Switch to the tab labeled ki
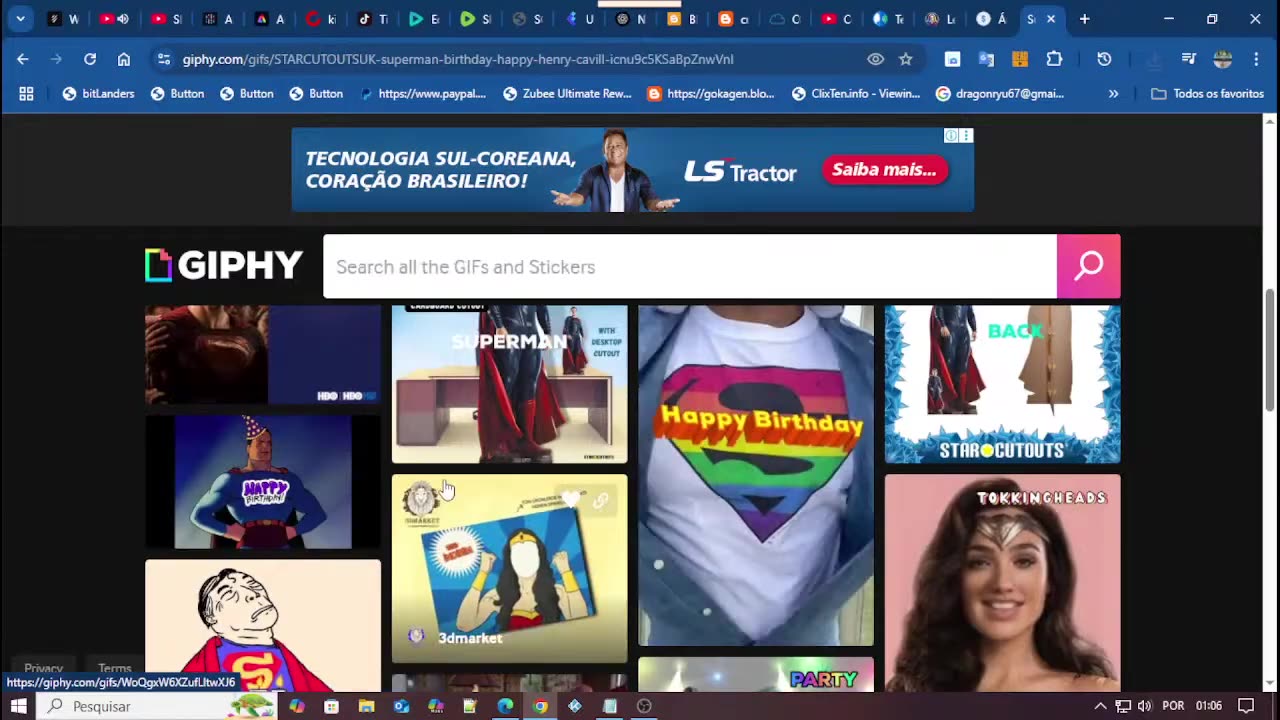Viewport: 1280px width, 720px height. pos(322,19)
